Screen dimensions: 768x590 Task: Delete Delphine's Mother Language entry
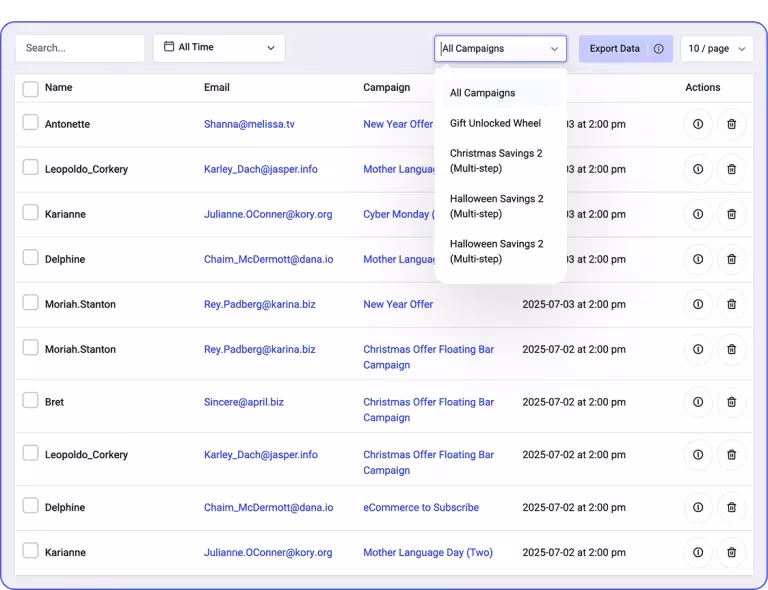[731, 260]
